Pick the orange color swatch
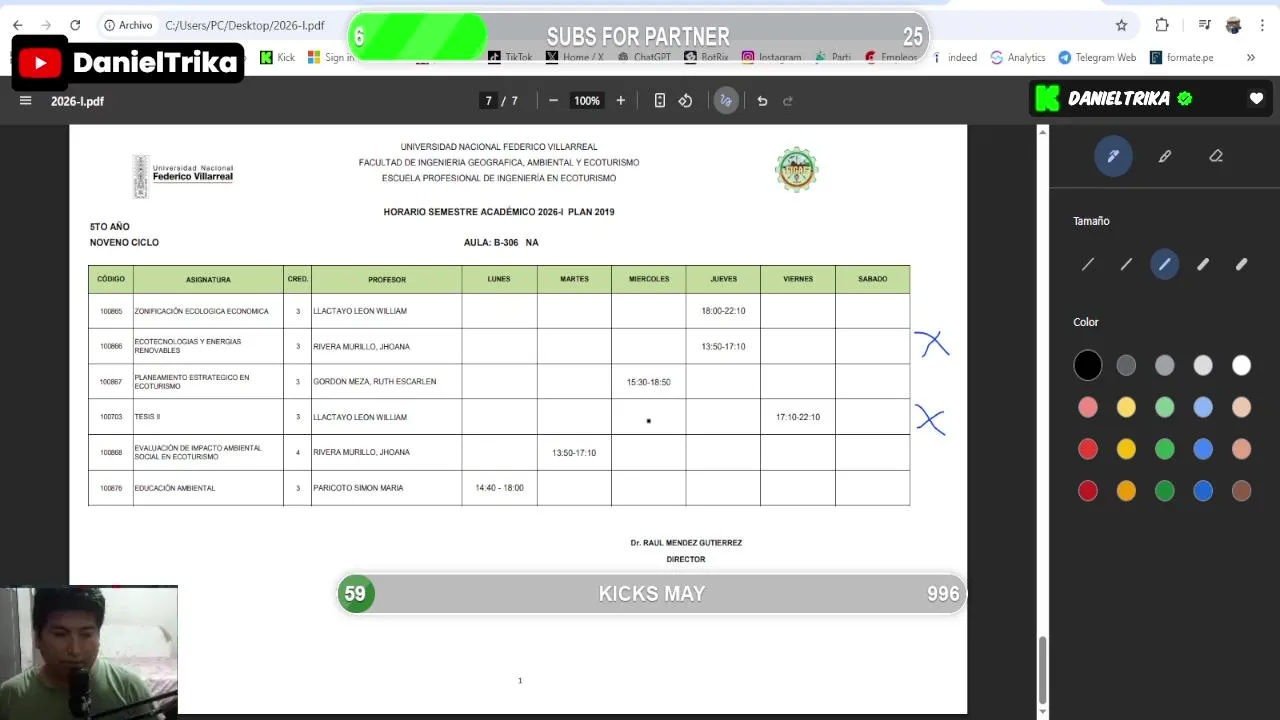 coord(1126,491)
